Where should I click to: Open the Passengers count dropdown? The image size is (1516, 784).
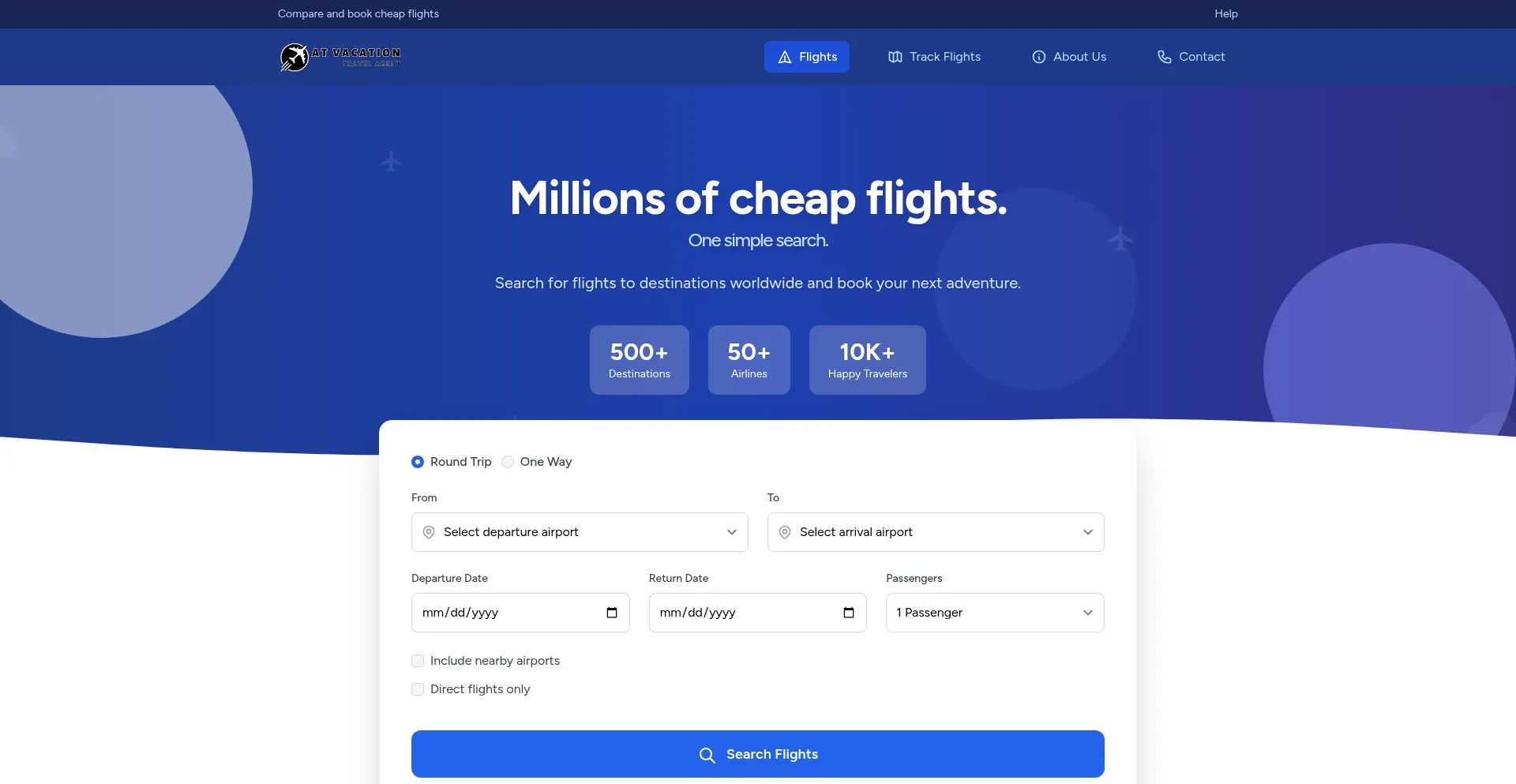pyautogui.click(x=995, y=613)
